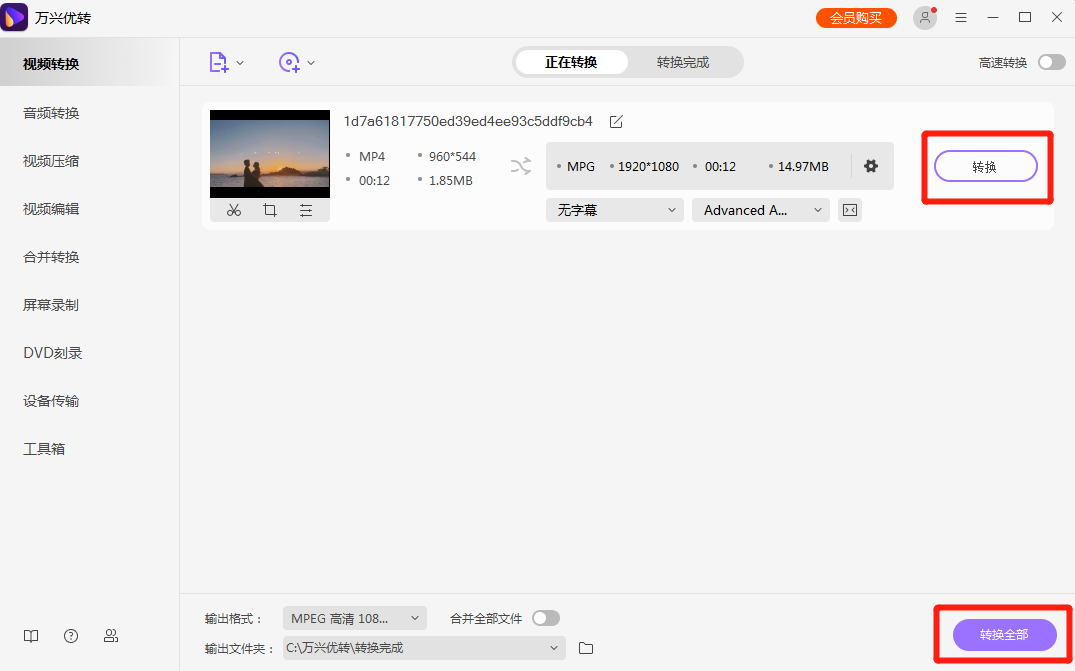
Task: Click the 转换全部 button
Action: (x=1003, y=634)
